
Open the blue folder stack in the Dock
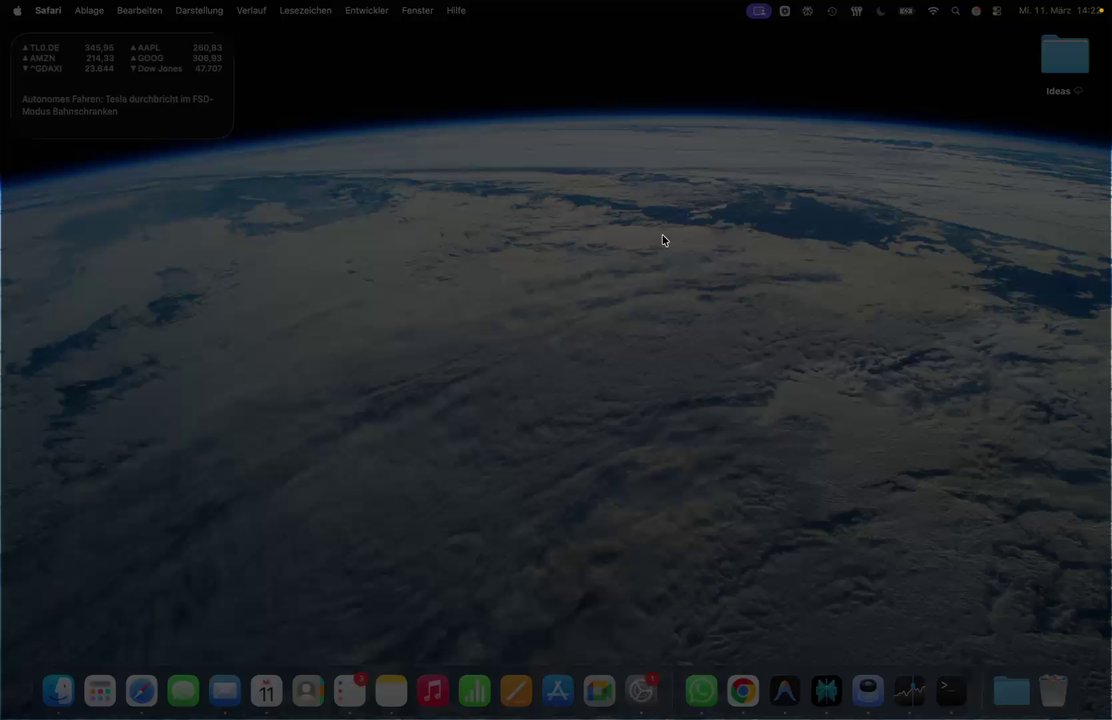coord(1011,691)
